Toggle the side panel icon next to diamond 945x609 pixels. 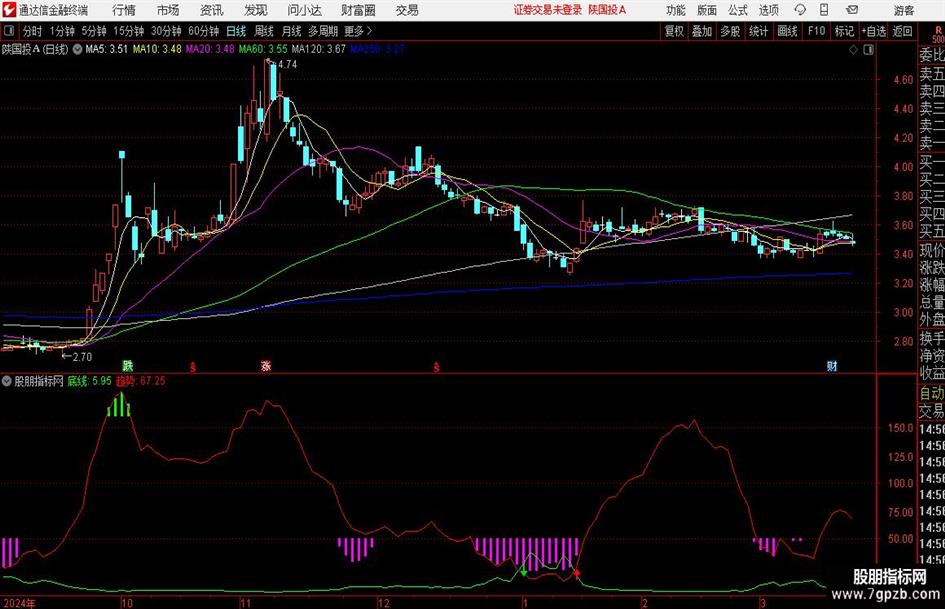[x=868, y=50]
